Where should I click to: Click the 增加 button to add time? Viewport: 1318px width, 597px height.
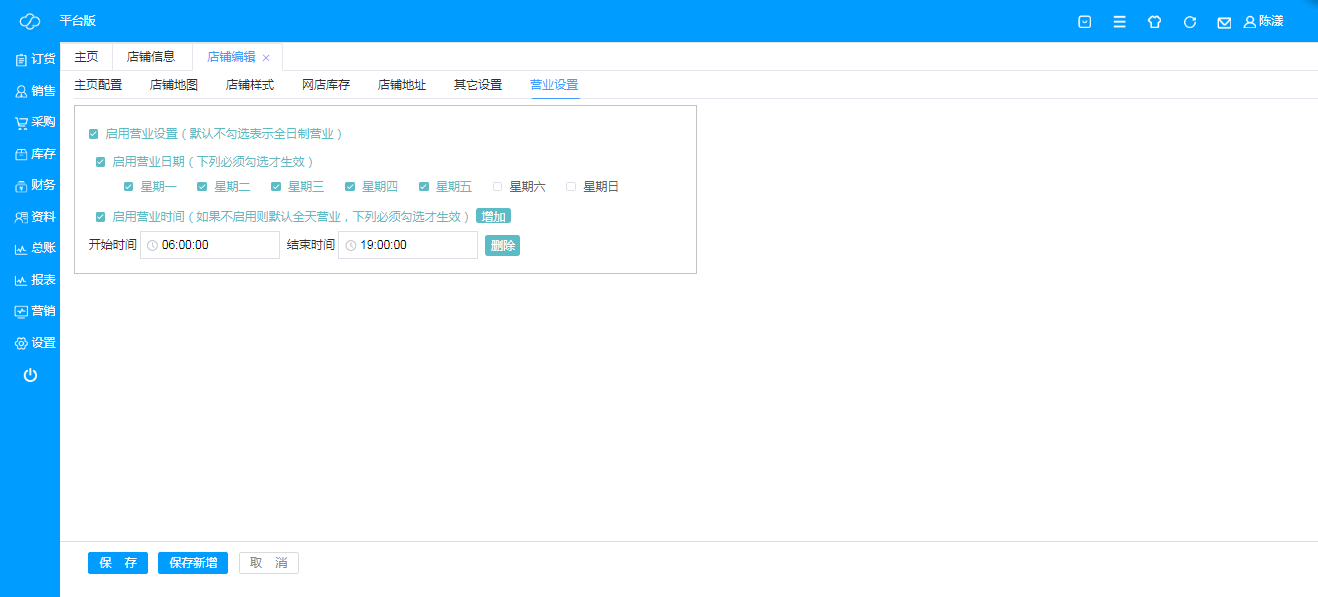[493, 216]
